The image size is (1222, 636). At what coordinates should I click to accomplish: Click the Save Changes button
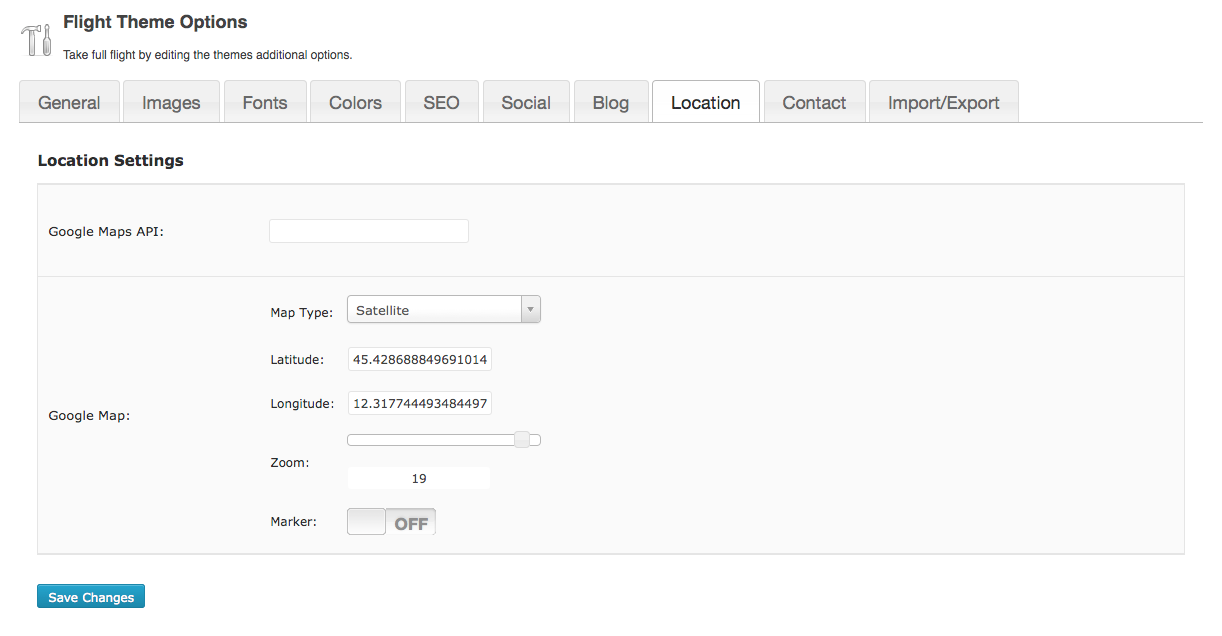[x=91, y=597]
